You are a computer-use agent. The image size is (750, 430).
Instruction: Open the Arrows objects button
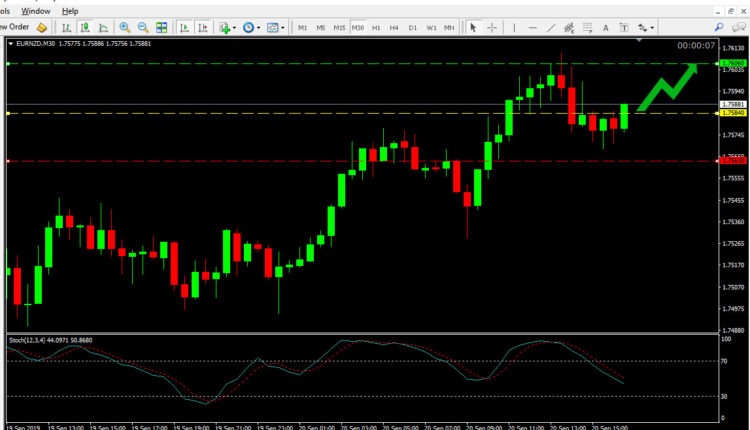pyautogui.click(x=642, y=28)
